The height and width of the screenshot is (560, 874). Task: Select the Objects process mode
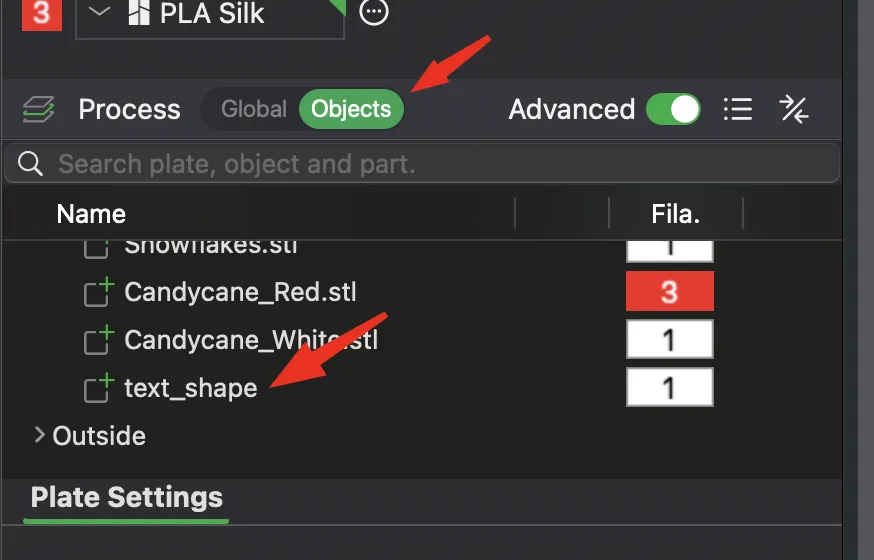tap(351, 109)
